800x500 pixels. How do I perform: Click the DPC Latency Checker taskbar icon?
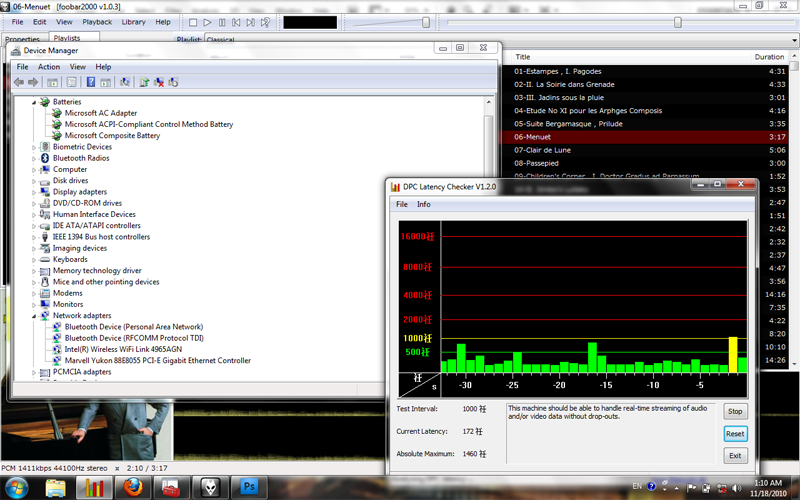94,488
